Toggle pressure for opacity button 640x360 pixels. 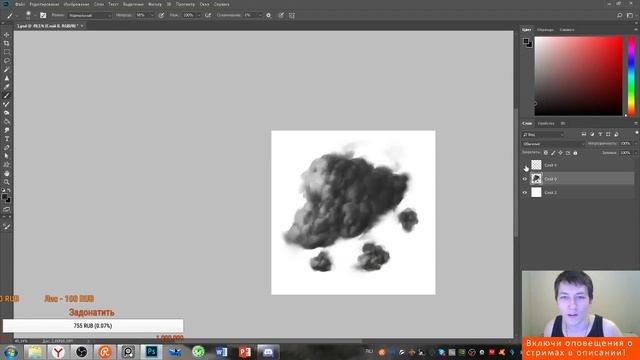pos(161,15)
